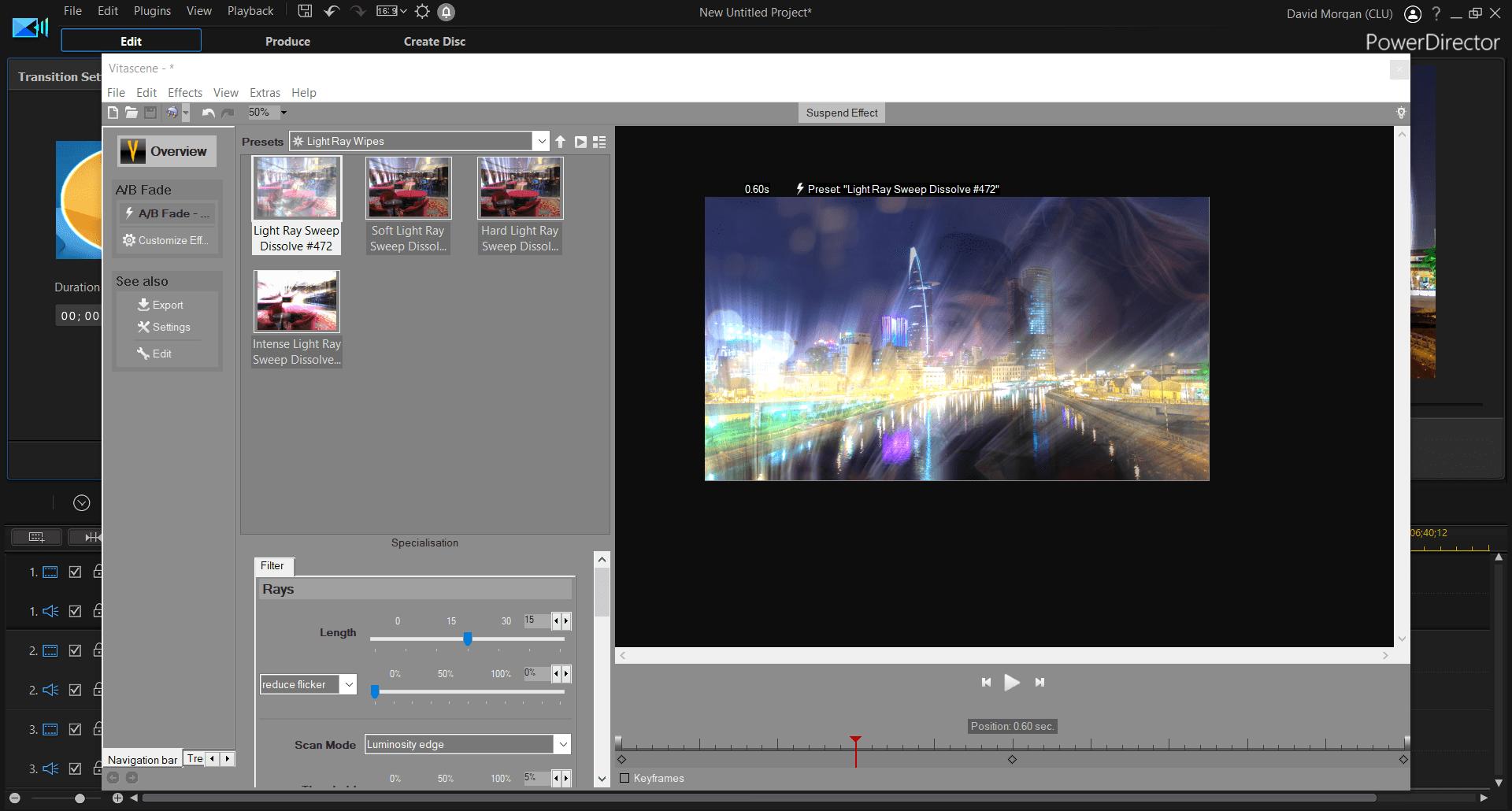Open the Vitascene Help menu
This screenshot has height=811, width=1512.
[x=303, y=92]
